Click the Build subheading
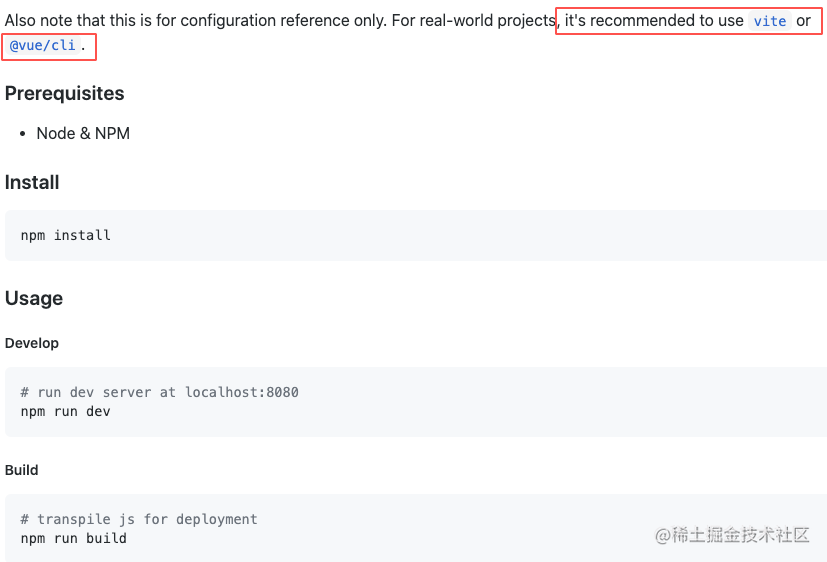This screenshot has height=562, width=827. (x=22, y=470)
